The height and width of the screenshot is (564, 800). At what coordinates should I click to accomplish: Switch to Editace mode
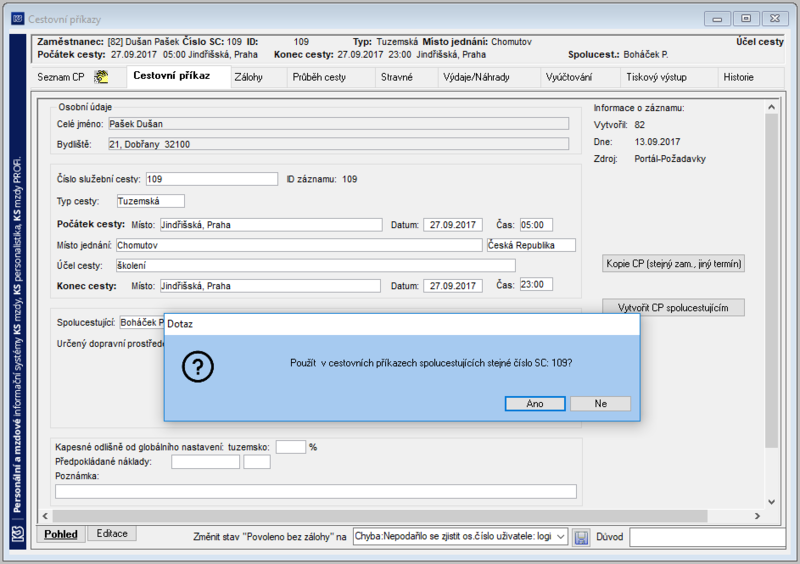112,533
